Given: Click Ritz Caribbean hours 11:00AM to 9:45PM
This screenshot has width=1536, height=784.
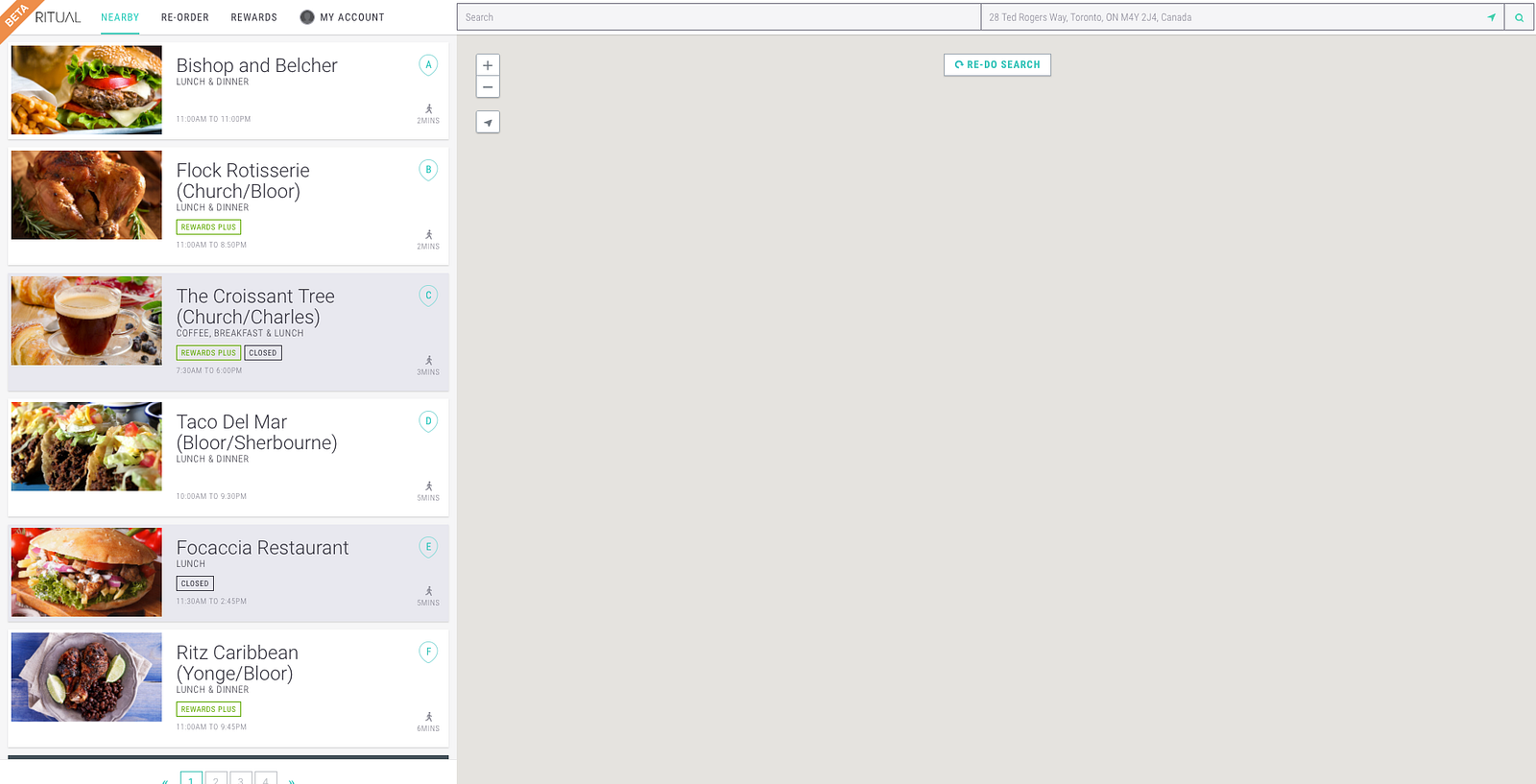Looking at the screenshot, I should pyautogui.click(x=211, y=726).
